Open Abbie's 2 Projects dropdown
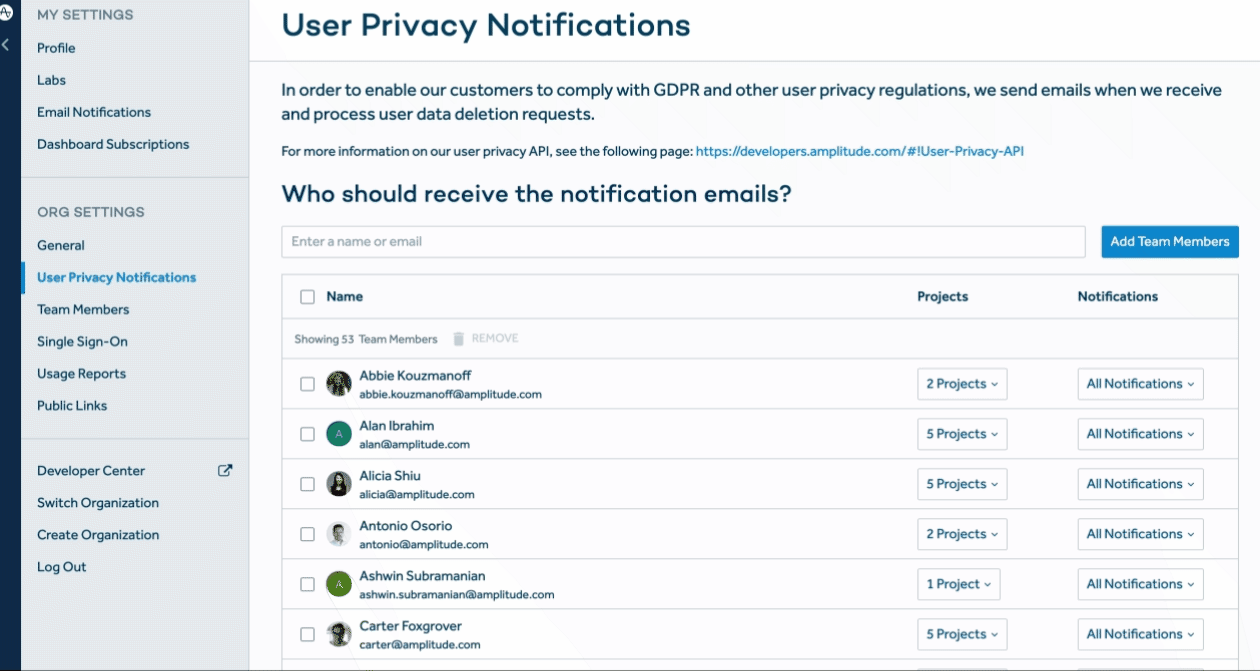 [x=962, y=383]
